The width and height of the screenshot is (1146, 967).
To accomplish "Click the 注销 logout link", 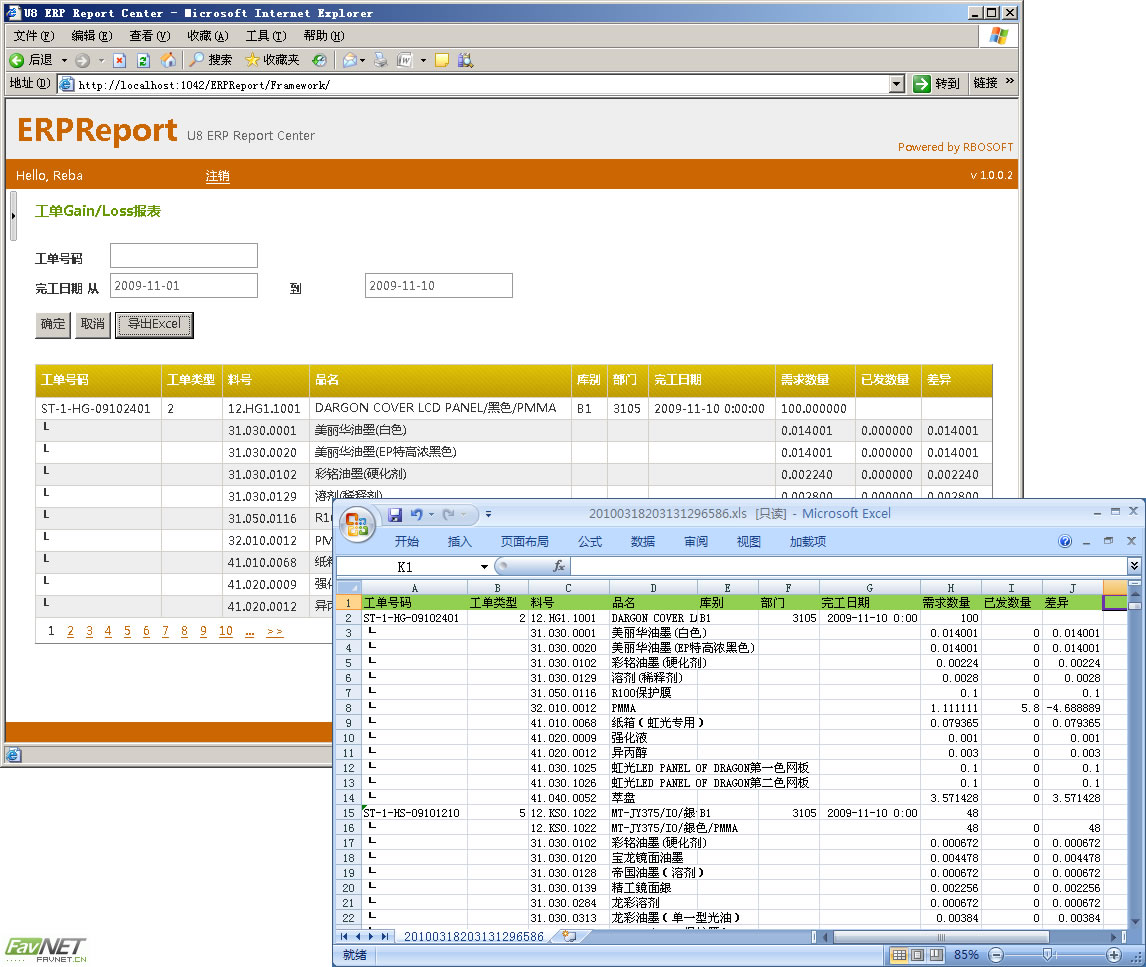I will pyautogui.click(x=217, y=176).
